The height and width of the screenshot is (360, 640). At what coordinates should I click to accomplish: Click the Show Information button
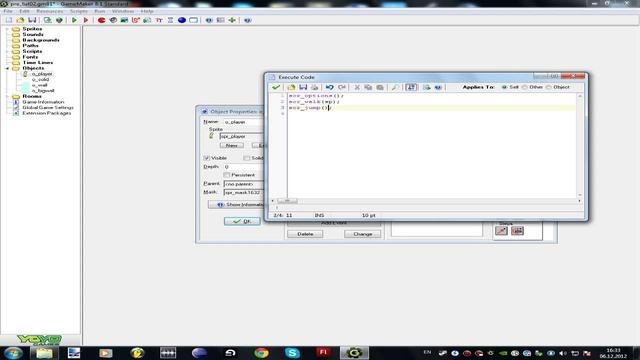[x=236, y=204]
